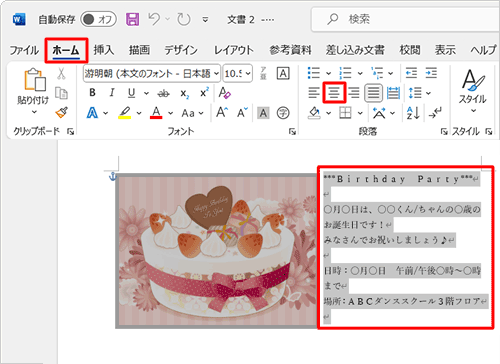Image resolution: width=500 pixels, height=364 pixels.
Task: Undo the last action
Action: pyautogui.click(x=154, y=19)
